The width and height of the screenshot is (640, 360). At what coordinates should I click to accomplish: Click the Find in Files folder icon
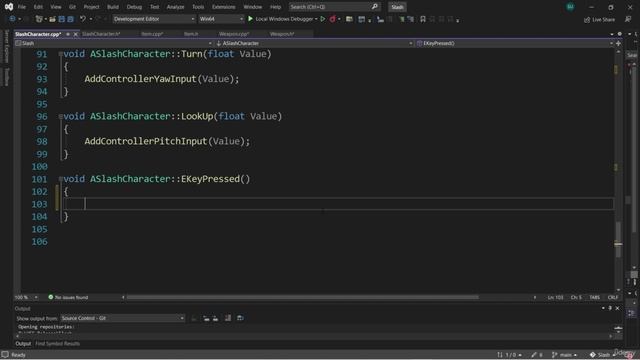point(349,19)
